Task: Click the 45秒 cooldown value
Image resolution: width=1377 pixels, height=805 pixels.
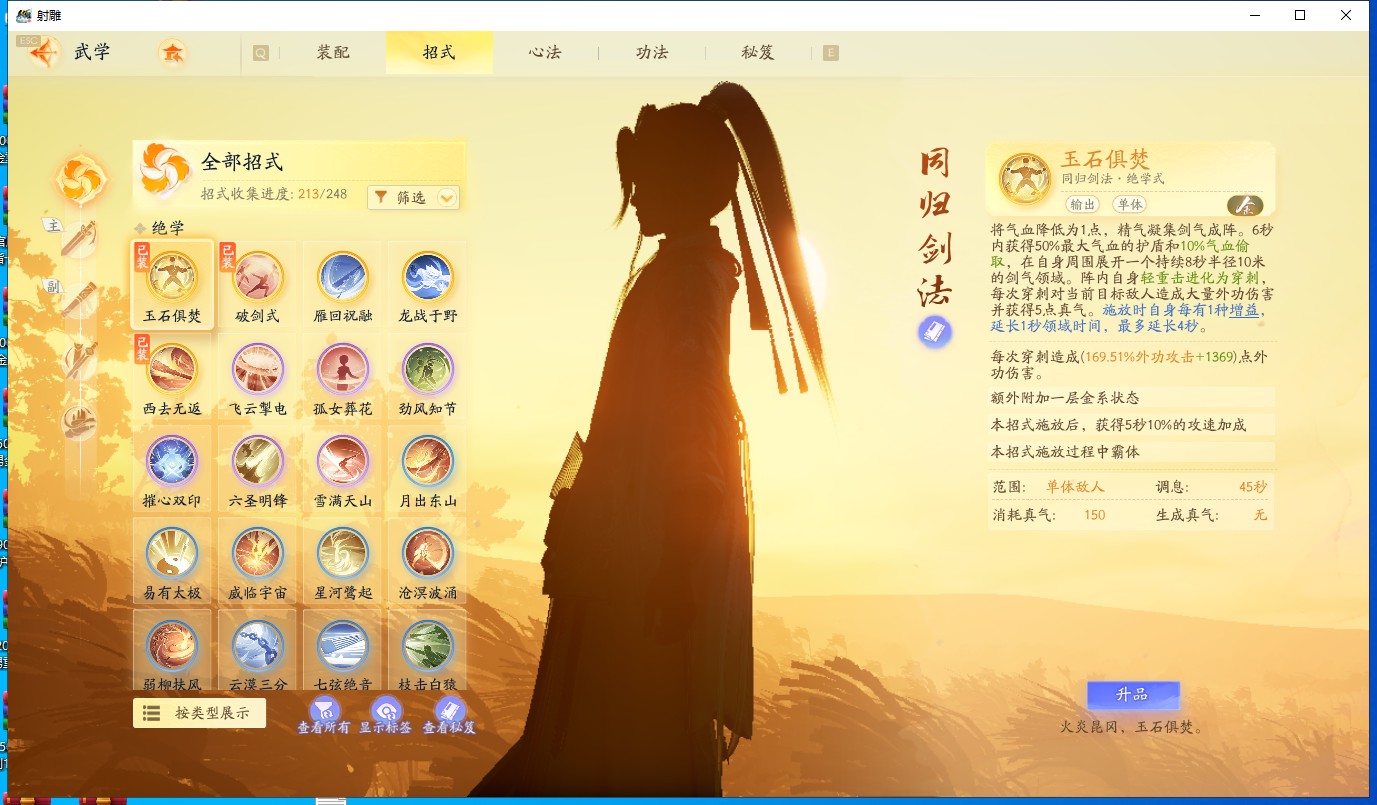Action: 1253,487
